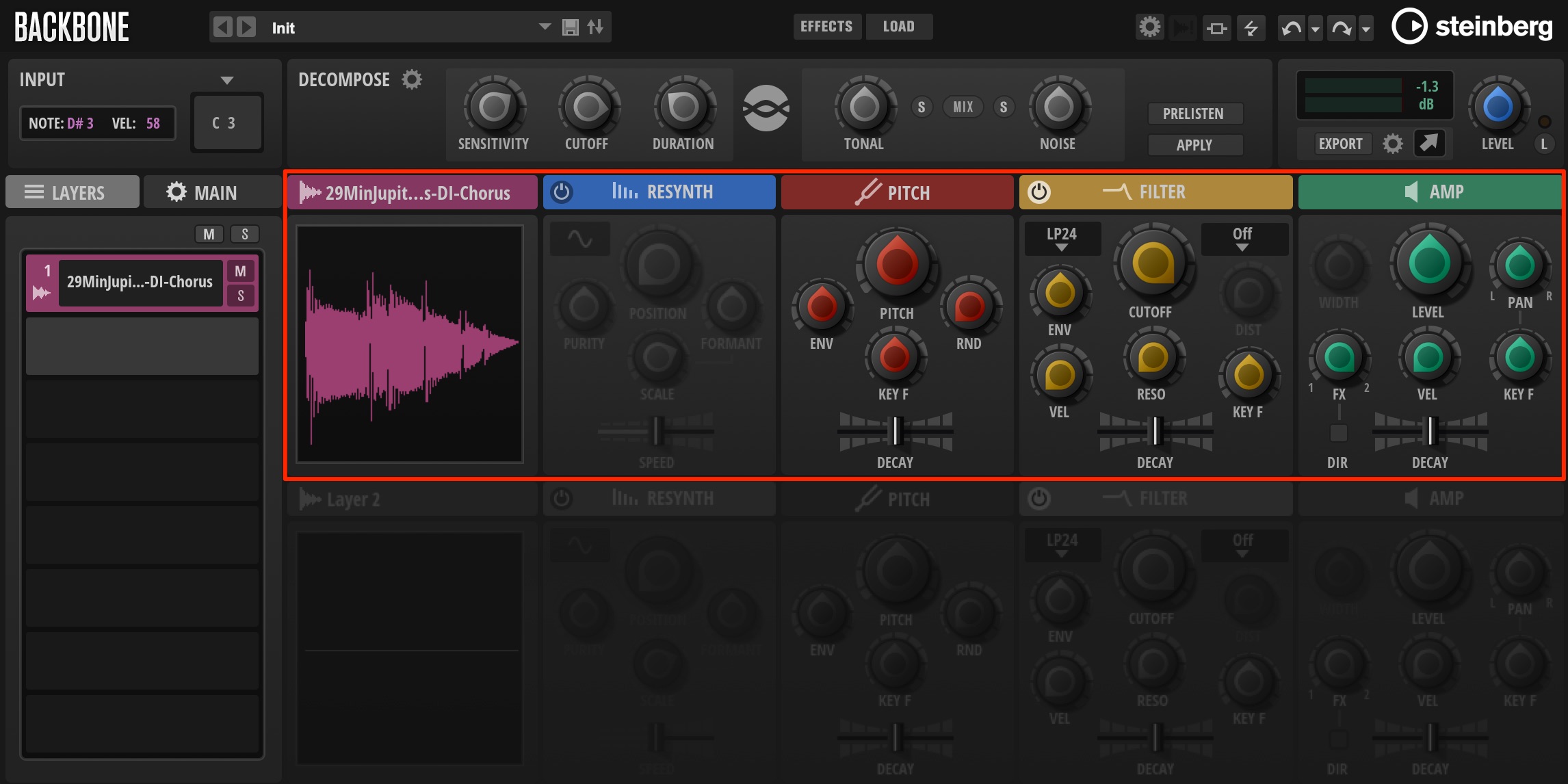
Task: Open the Effects page
Action: pyautogui.click(x=827, y=27)
